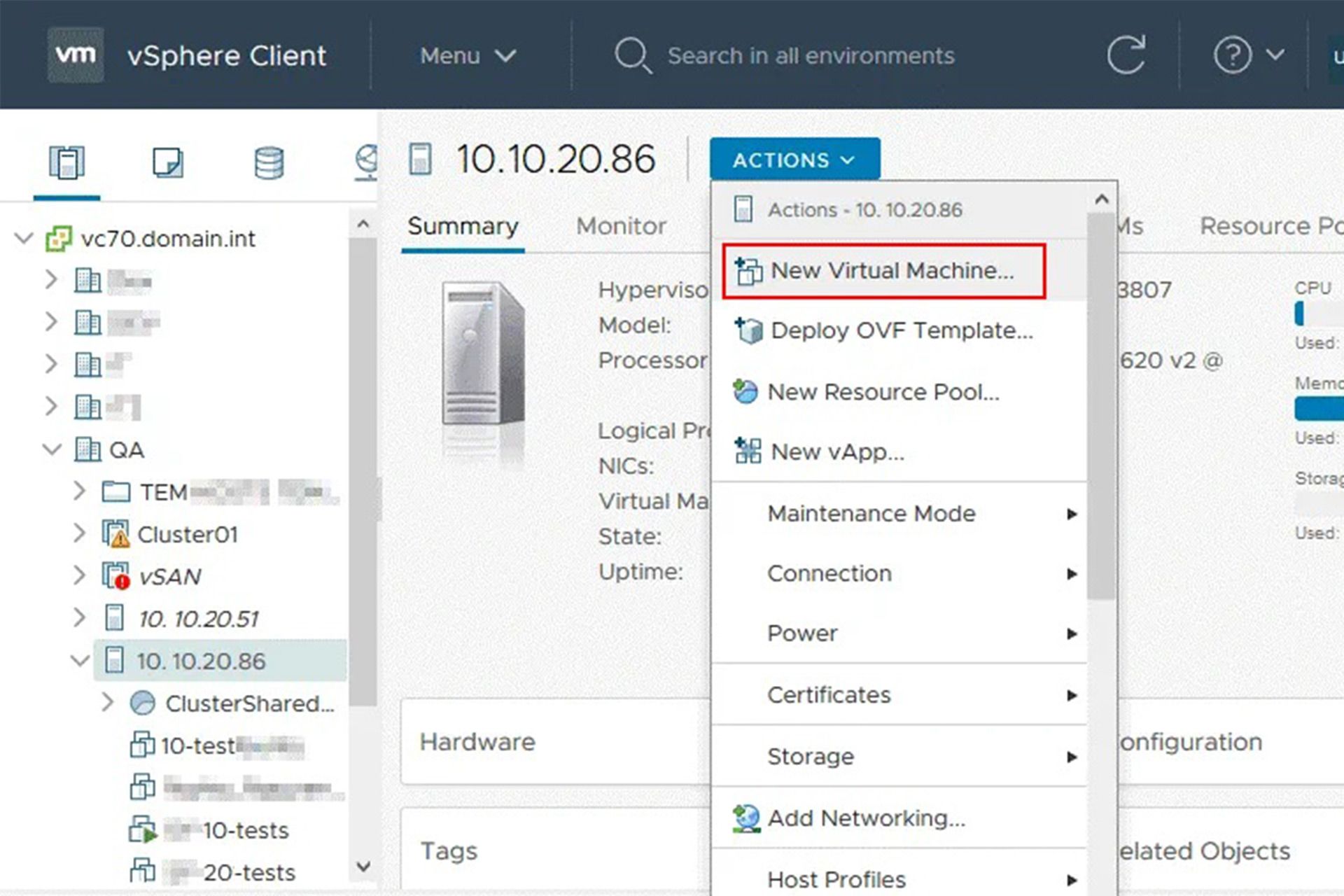
Task: Click the Add Networking icon
Action: click(750, 817)
